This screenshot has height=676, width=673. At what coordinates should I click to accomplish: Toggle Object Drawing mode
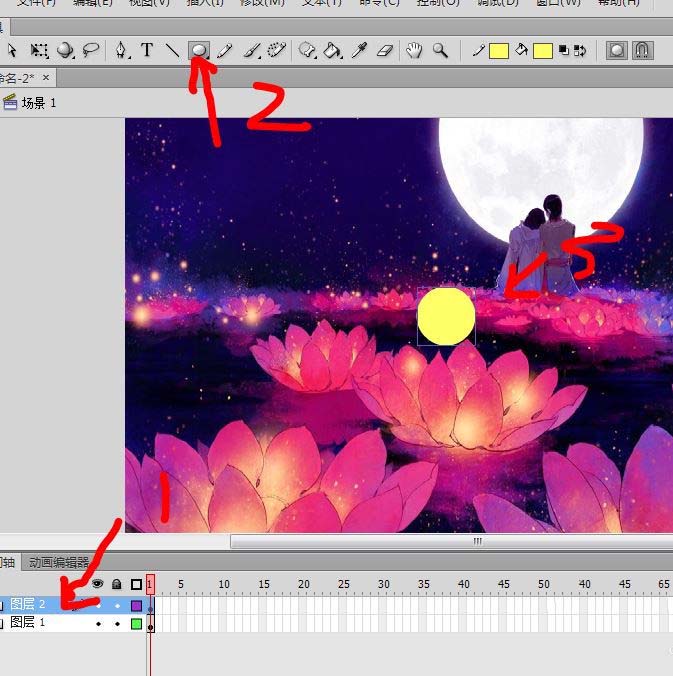617,50
